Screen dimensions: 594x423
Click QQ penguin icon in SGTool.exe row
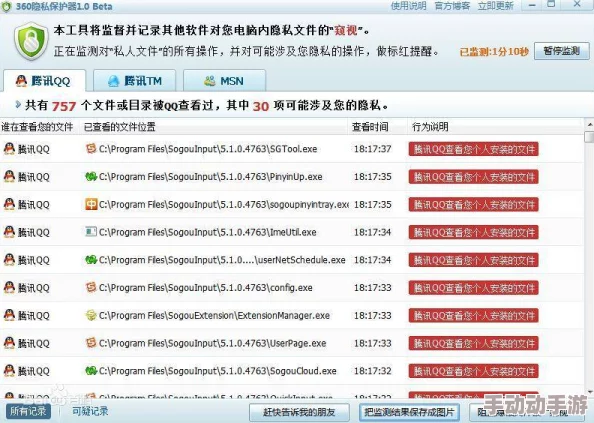click(9, 149)
